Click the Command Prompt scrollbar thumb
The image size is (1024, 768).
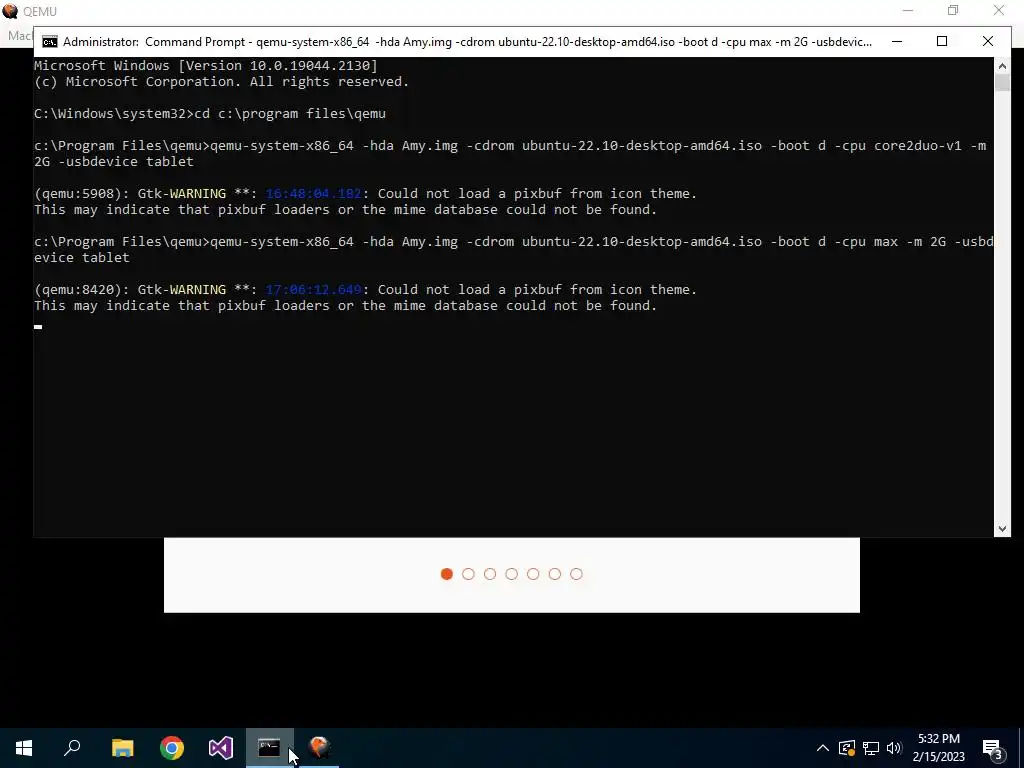click(1002, 82)
